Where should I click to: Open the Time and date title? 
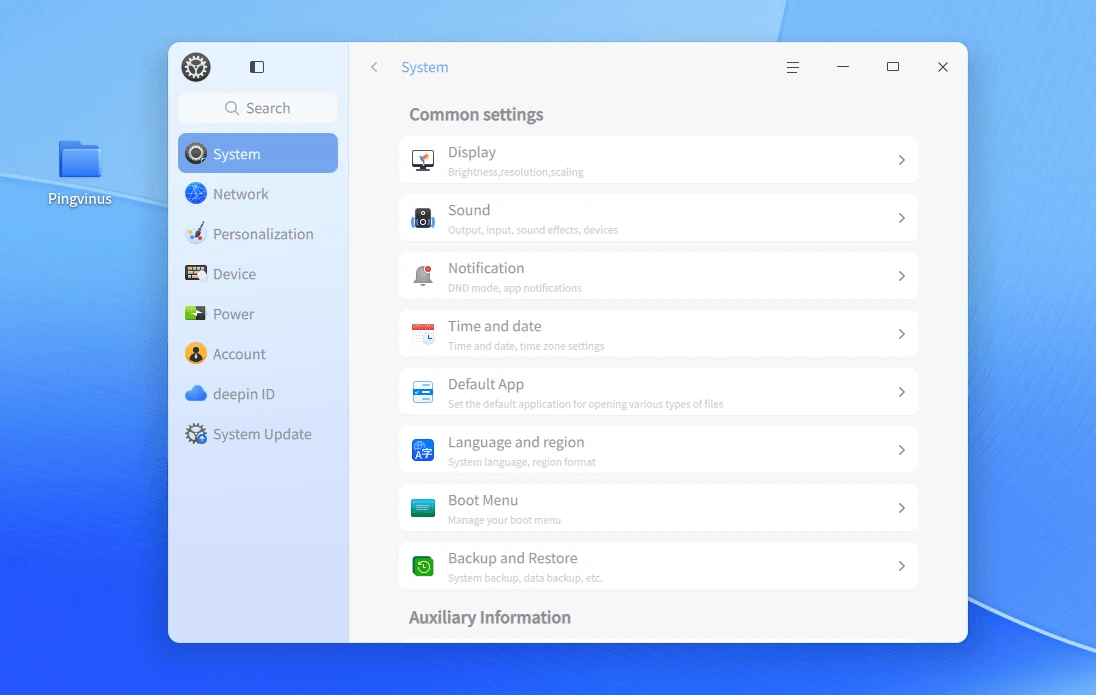point(494,326)
